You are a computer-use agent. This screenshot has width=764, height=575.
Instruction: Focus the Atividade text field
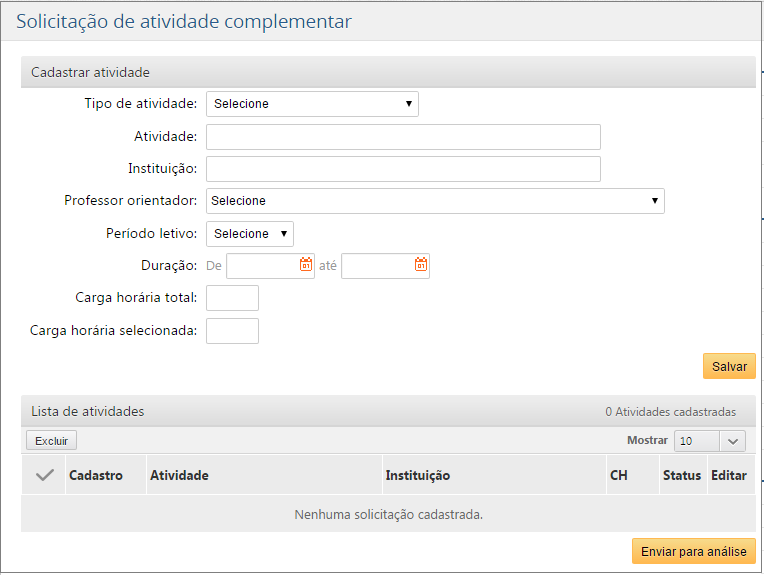tap(403, 137)
